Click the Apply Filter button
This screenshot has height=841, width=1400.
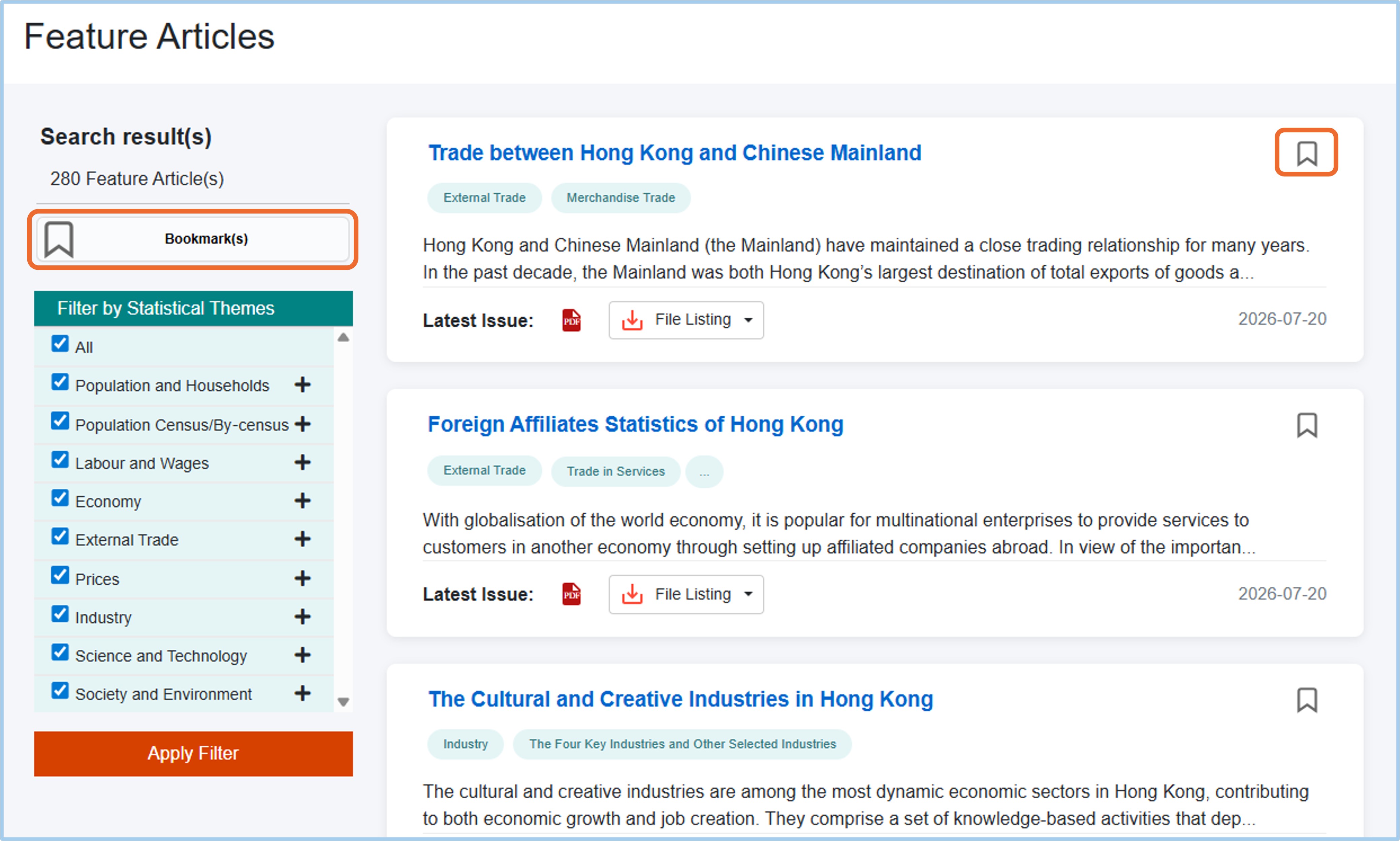[x=193, y=753]
